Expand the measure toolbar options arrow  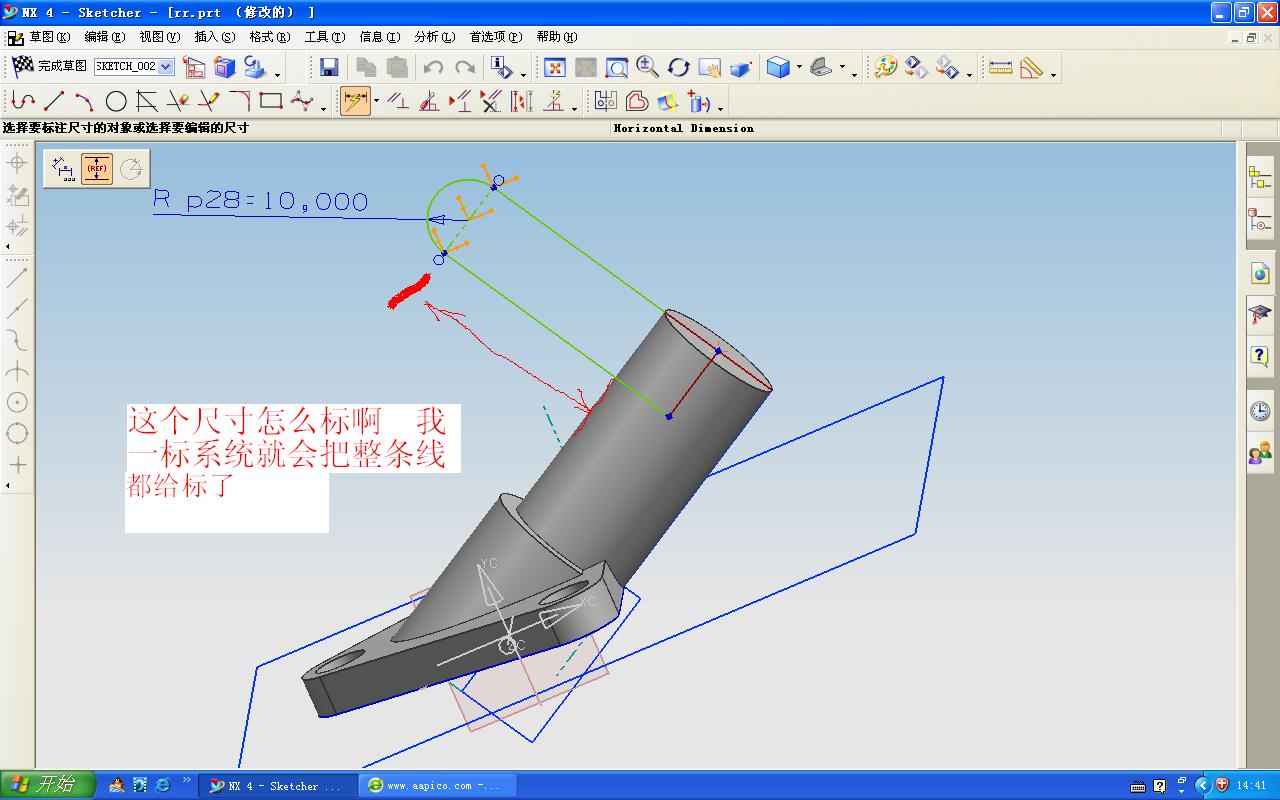tap(1054, 74)
